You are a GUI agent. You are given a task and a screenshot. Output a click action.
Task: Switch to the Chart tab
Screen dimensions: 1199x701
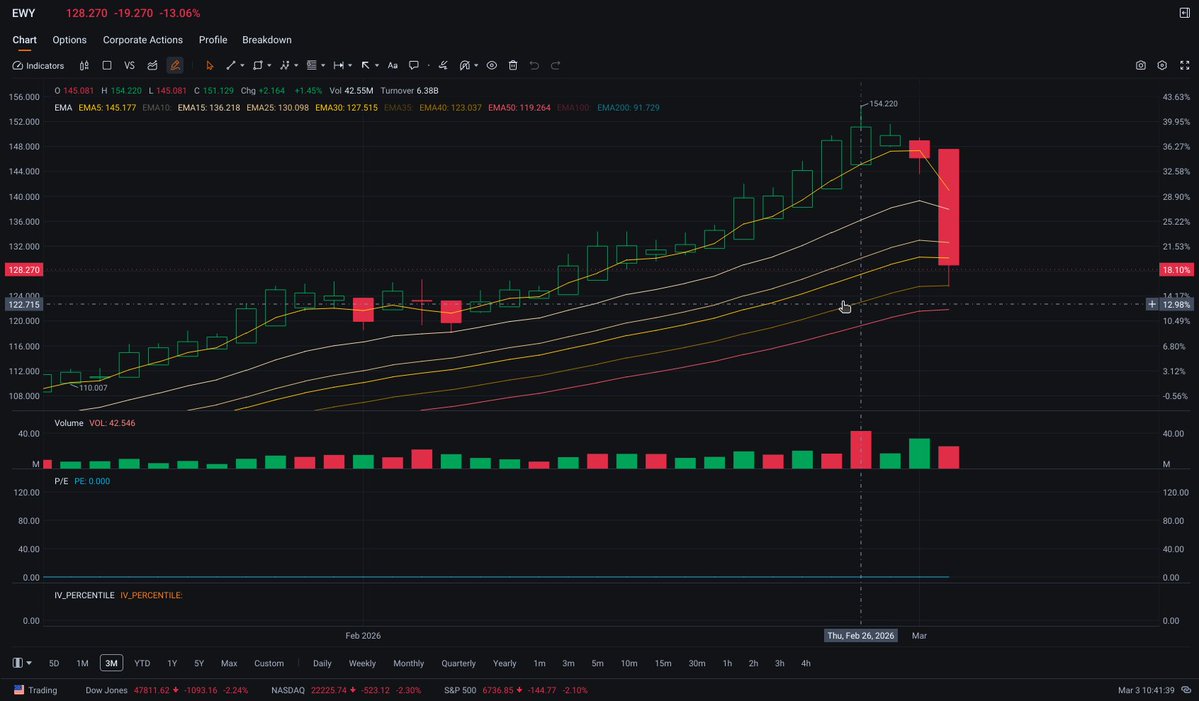pos(24,40)
